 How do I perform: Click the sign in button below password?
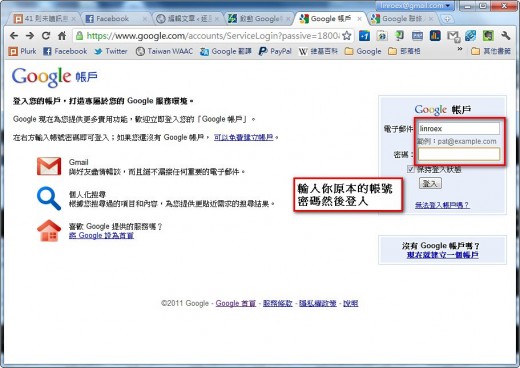430,183
